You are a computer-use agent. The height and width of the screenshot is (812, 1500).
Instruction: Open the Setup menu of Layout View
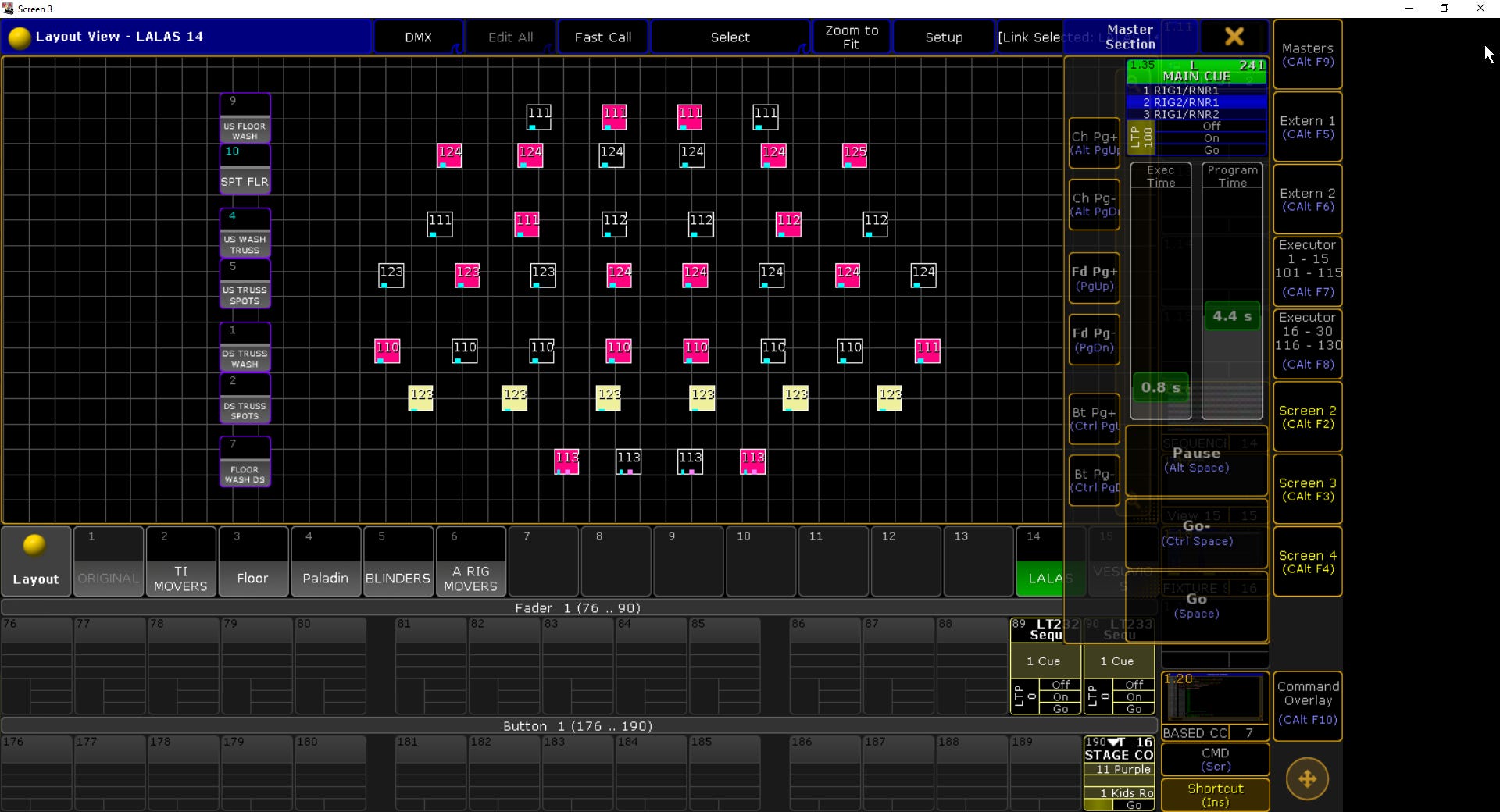coord(944,37)
